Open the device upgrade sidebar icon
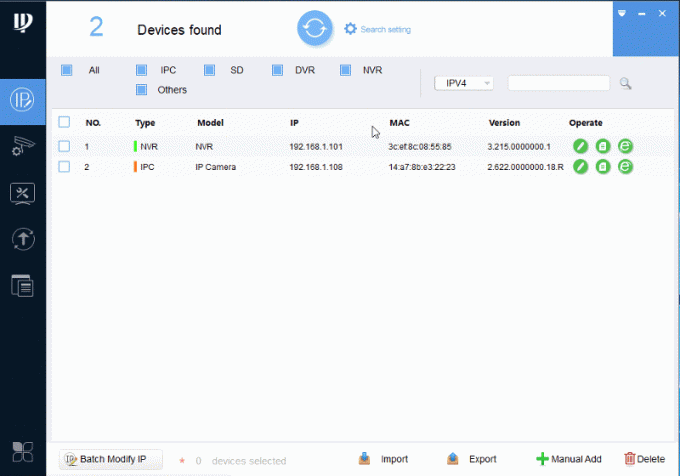 (x=22, y=239)
